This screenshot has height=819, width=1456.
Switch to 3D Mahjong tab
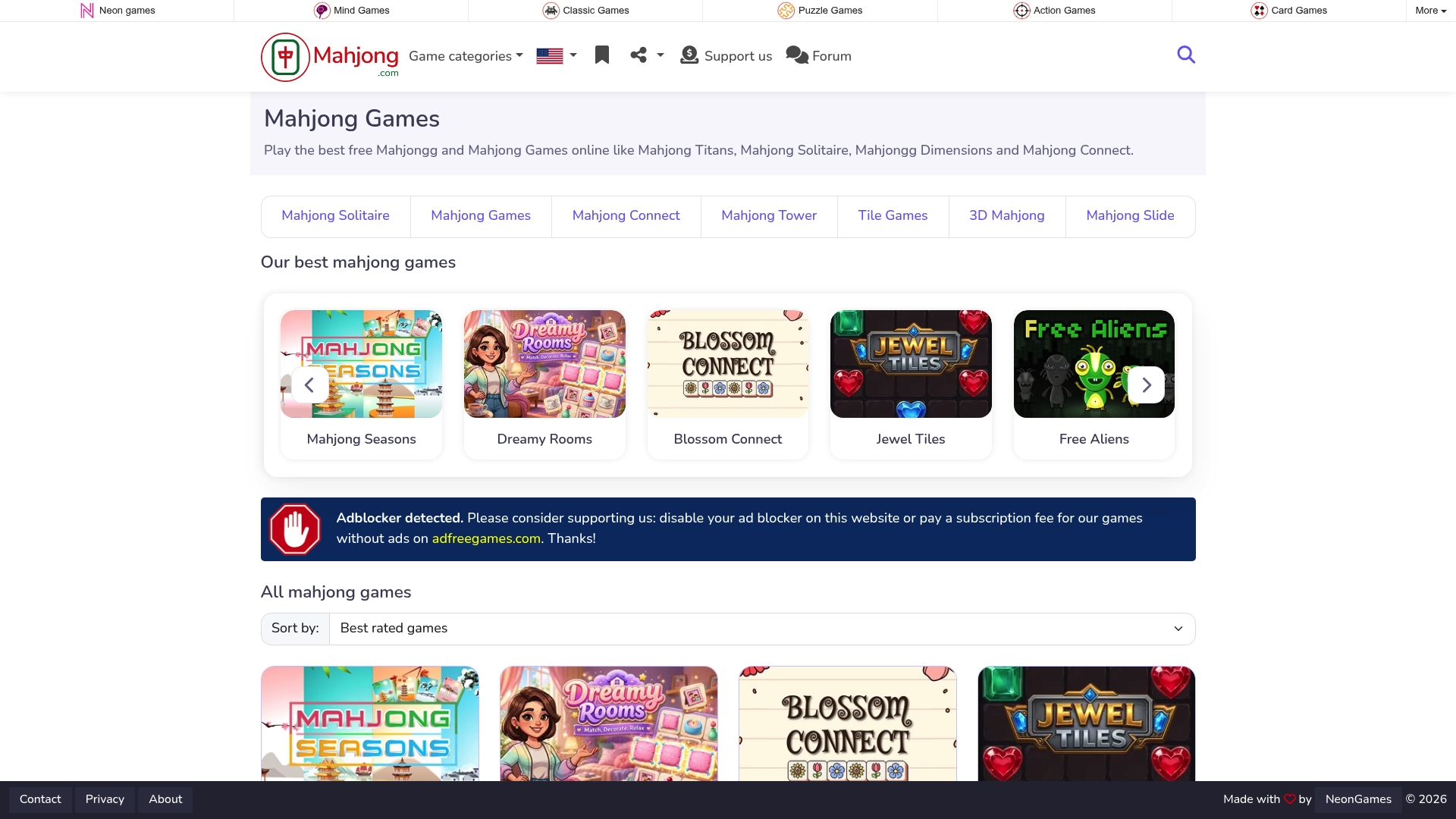point(1007,216)
